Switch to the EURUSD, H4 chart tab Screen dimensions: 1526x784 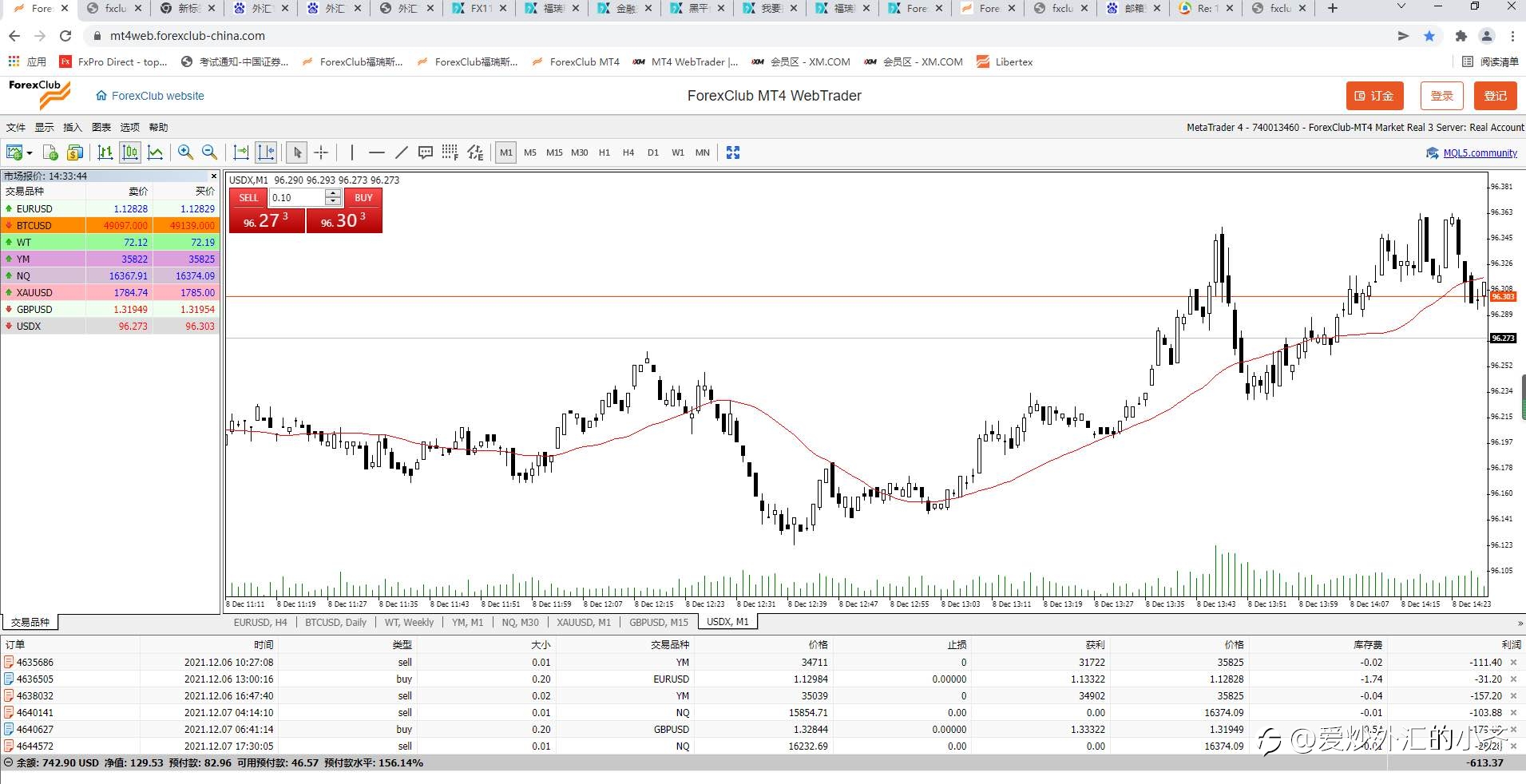(x=260, y=623)
